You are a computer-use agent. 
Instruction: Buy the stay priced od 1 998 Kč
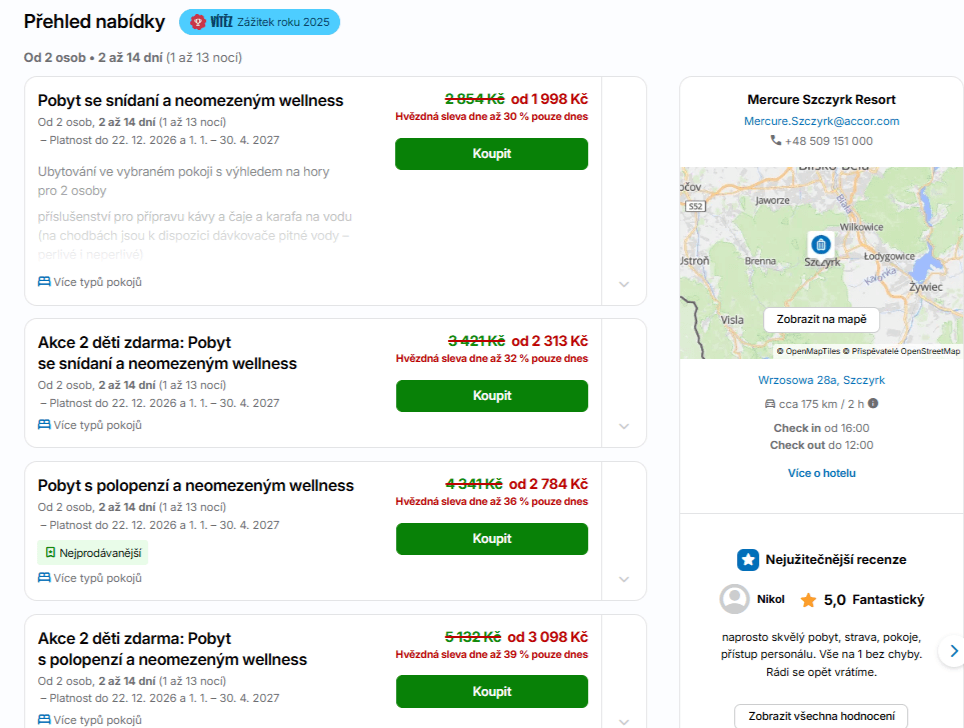coord(491,154)
